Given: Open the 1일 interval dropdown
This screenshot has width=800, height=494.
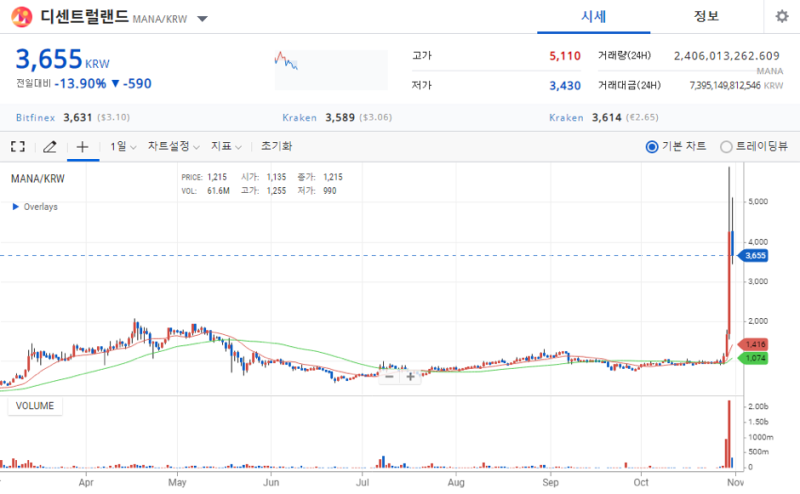Looking at the screenshot, I should click(x=123, y=147).
